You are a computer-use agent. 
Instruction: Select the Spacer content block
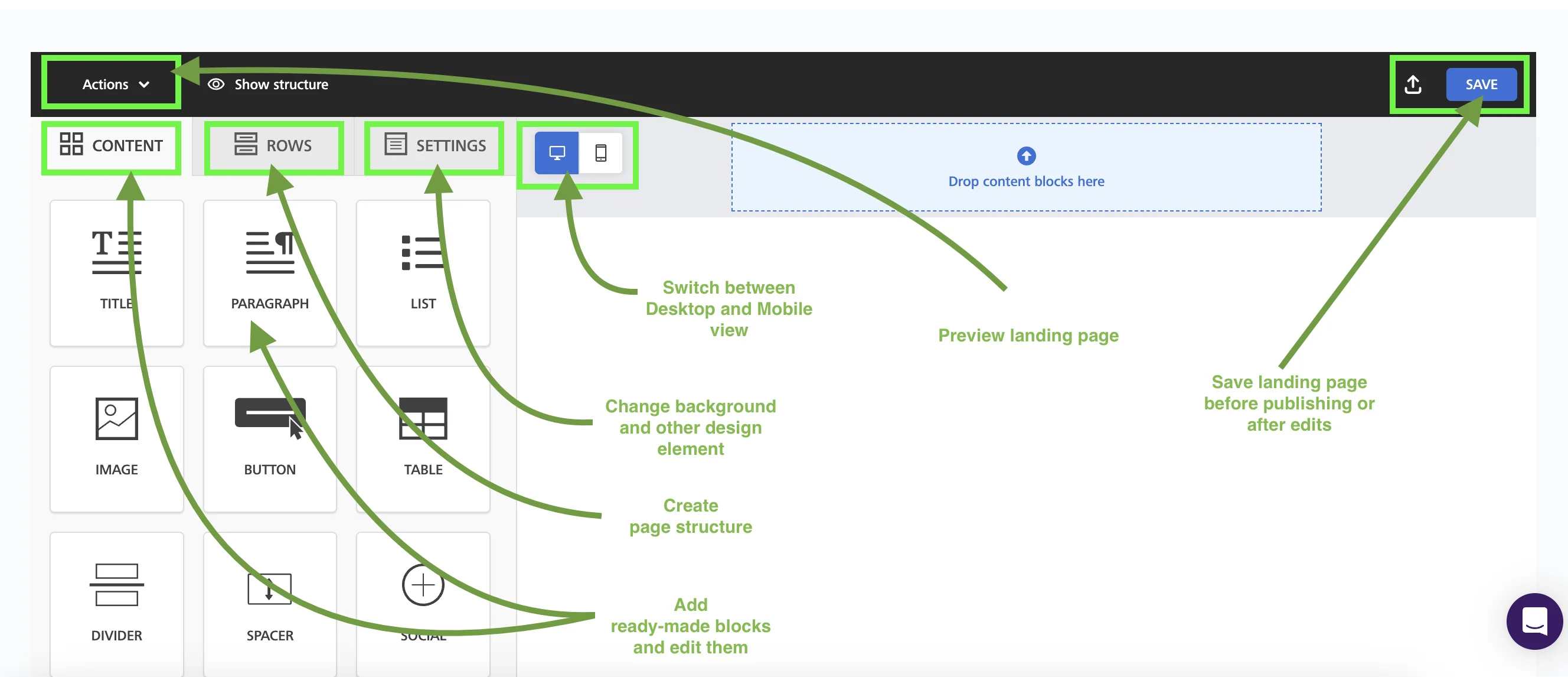pyautogui.click(x=270, y=604)
